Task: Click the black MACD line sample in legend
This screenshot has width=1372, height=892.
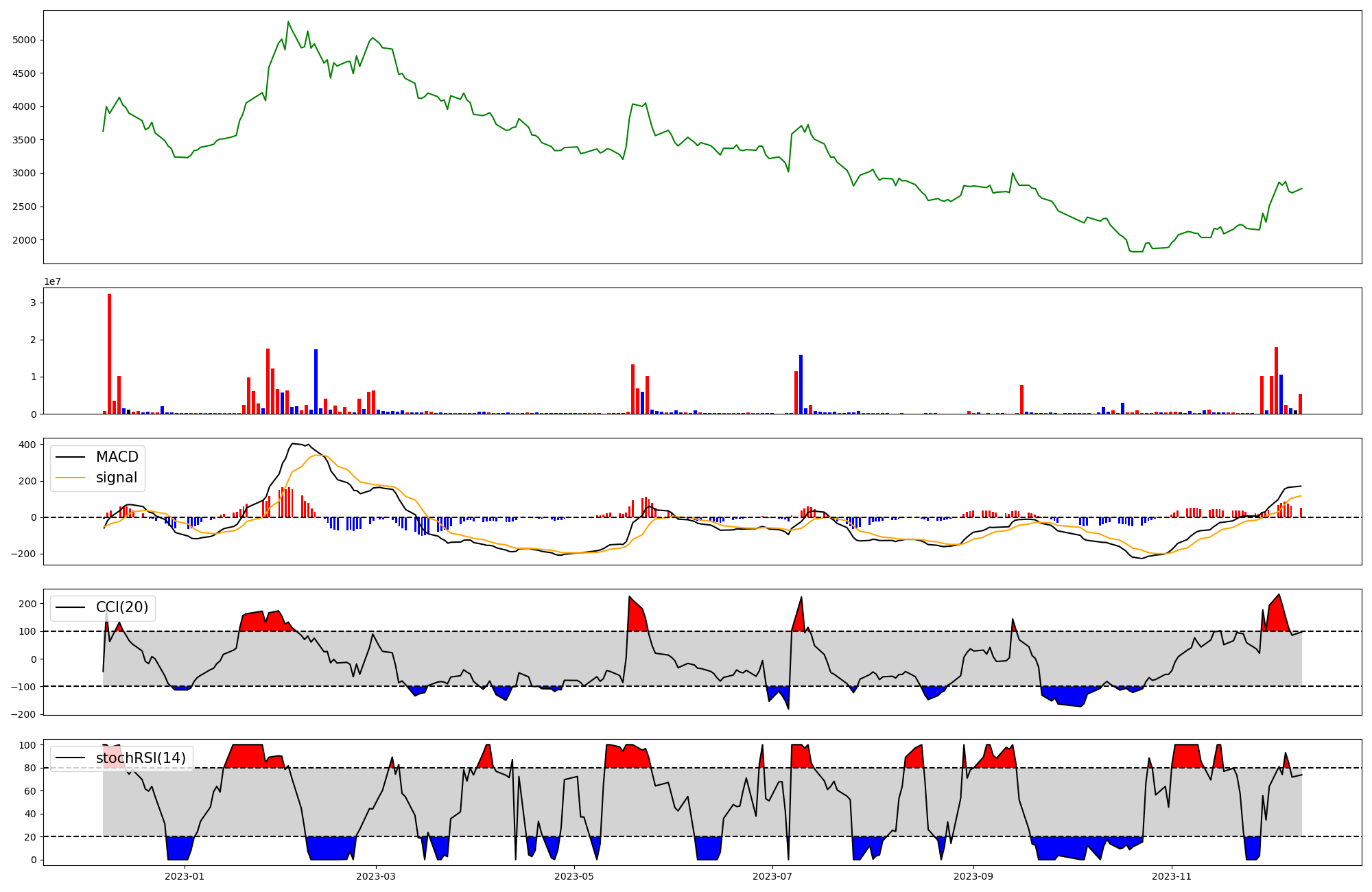Action: [71, 457]
